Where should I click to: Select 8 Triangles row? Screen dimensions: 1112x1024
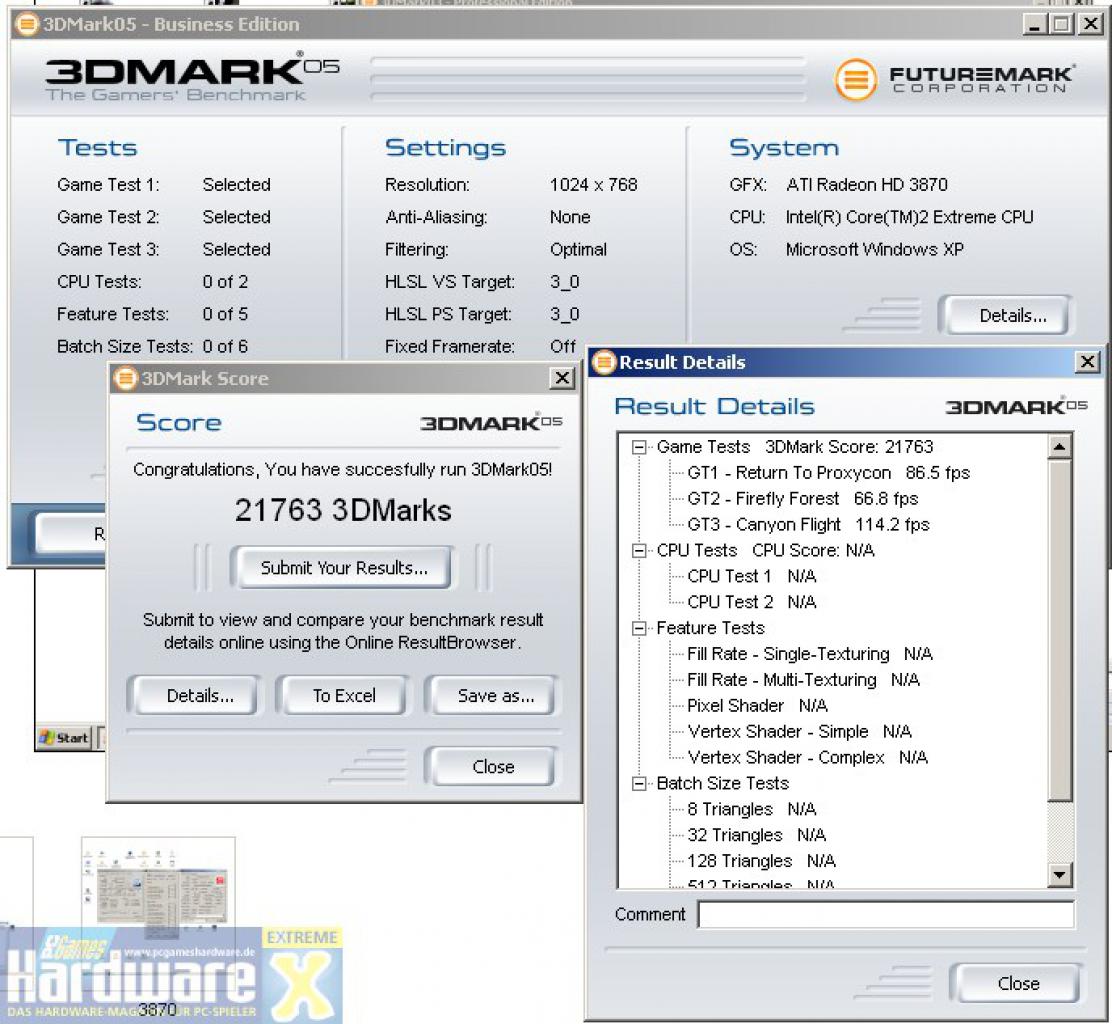click(752, 809)
